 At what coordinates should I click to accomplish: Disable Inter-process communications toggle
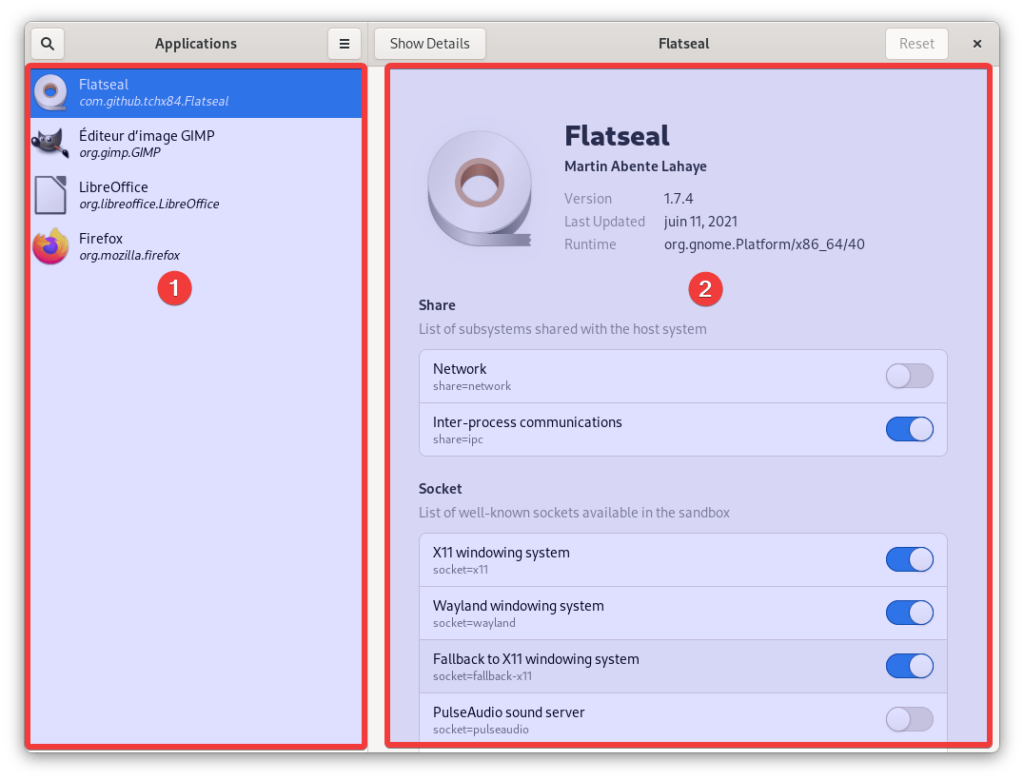pos(909,430)
